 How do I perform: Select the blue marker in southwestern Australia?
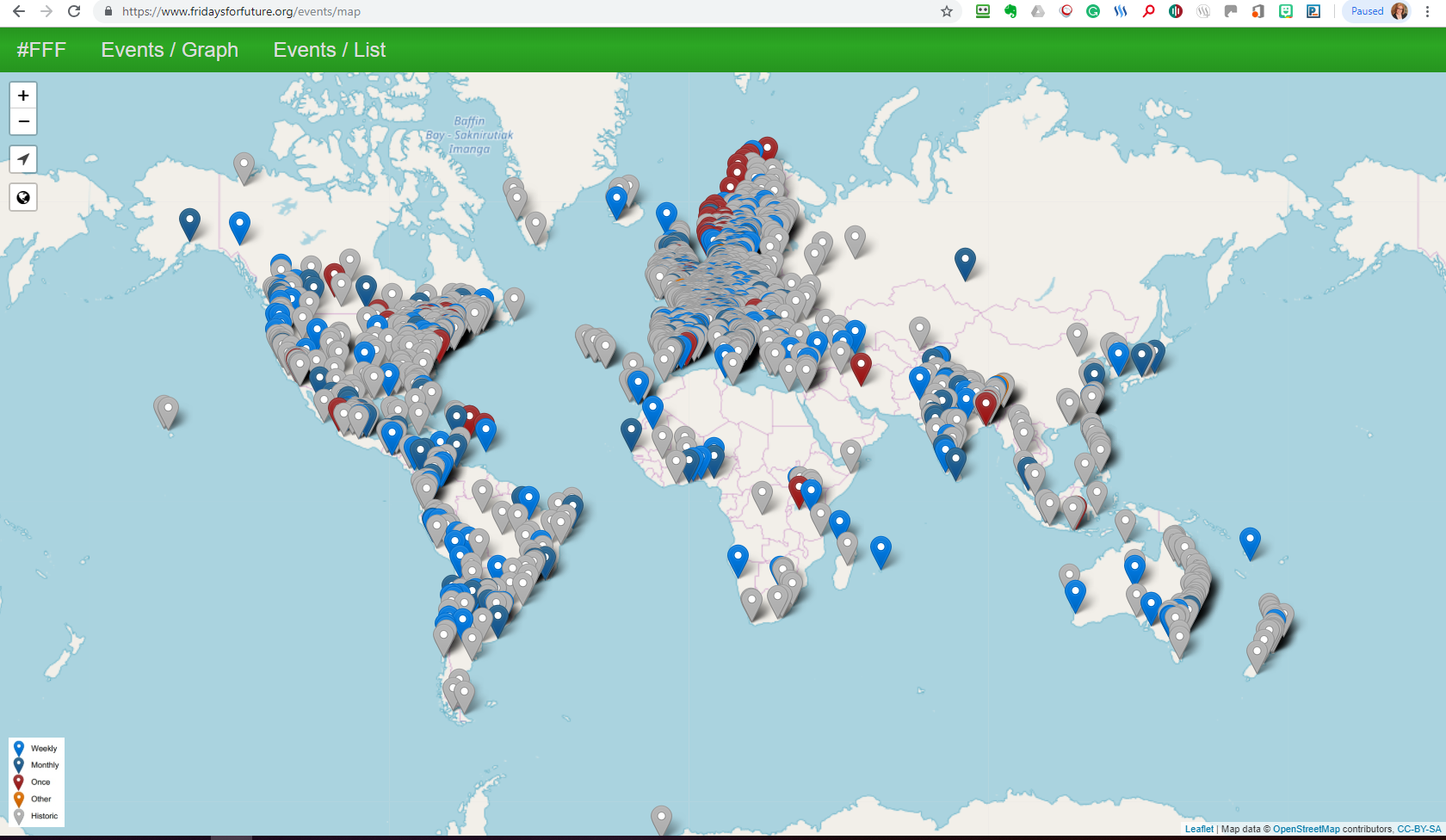pos(1075,596)
